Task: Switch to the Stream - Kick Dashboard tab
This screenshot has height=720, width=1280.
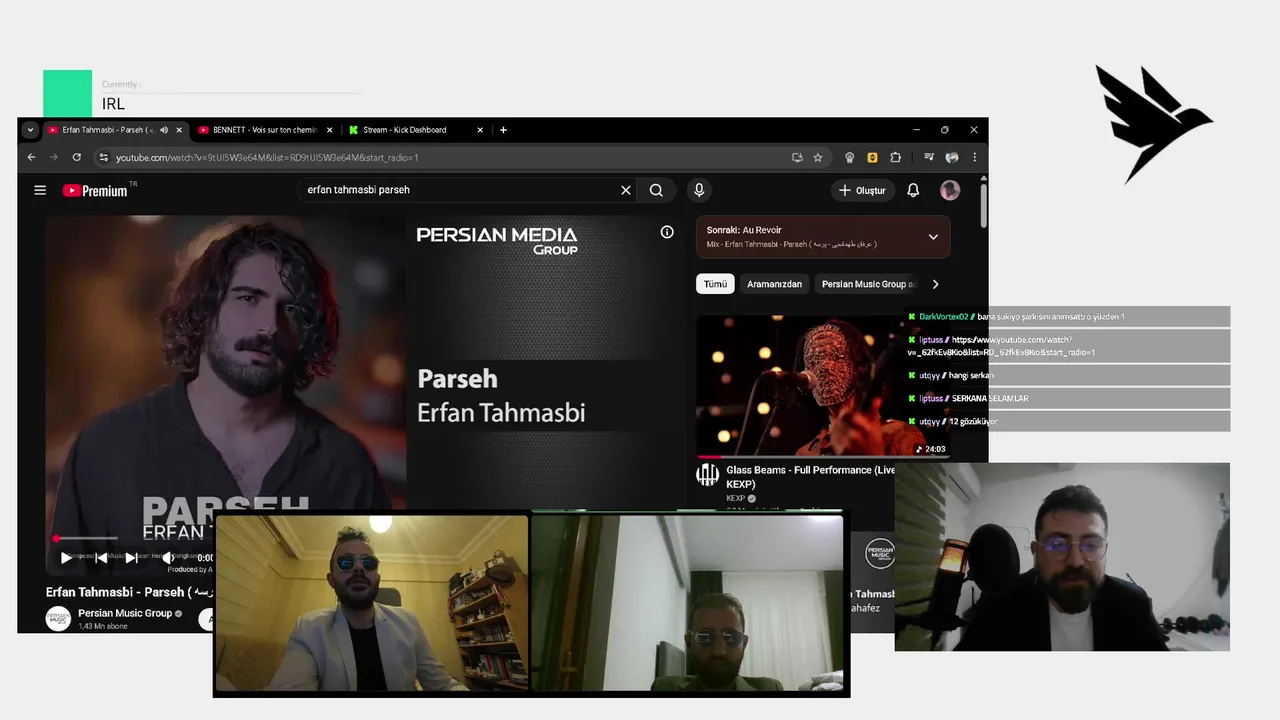Action: 416,130
